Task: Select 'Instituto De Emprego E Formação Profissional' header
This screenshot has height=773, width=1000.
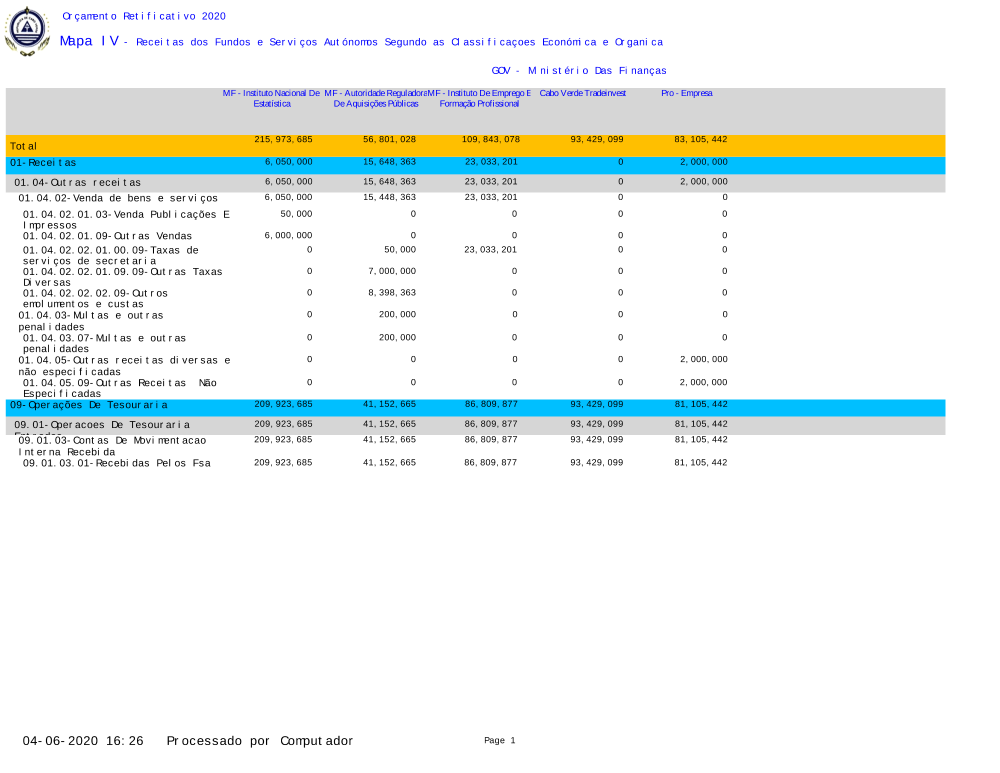Action: [479, 98]
